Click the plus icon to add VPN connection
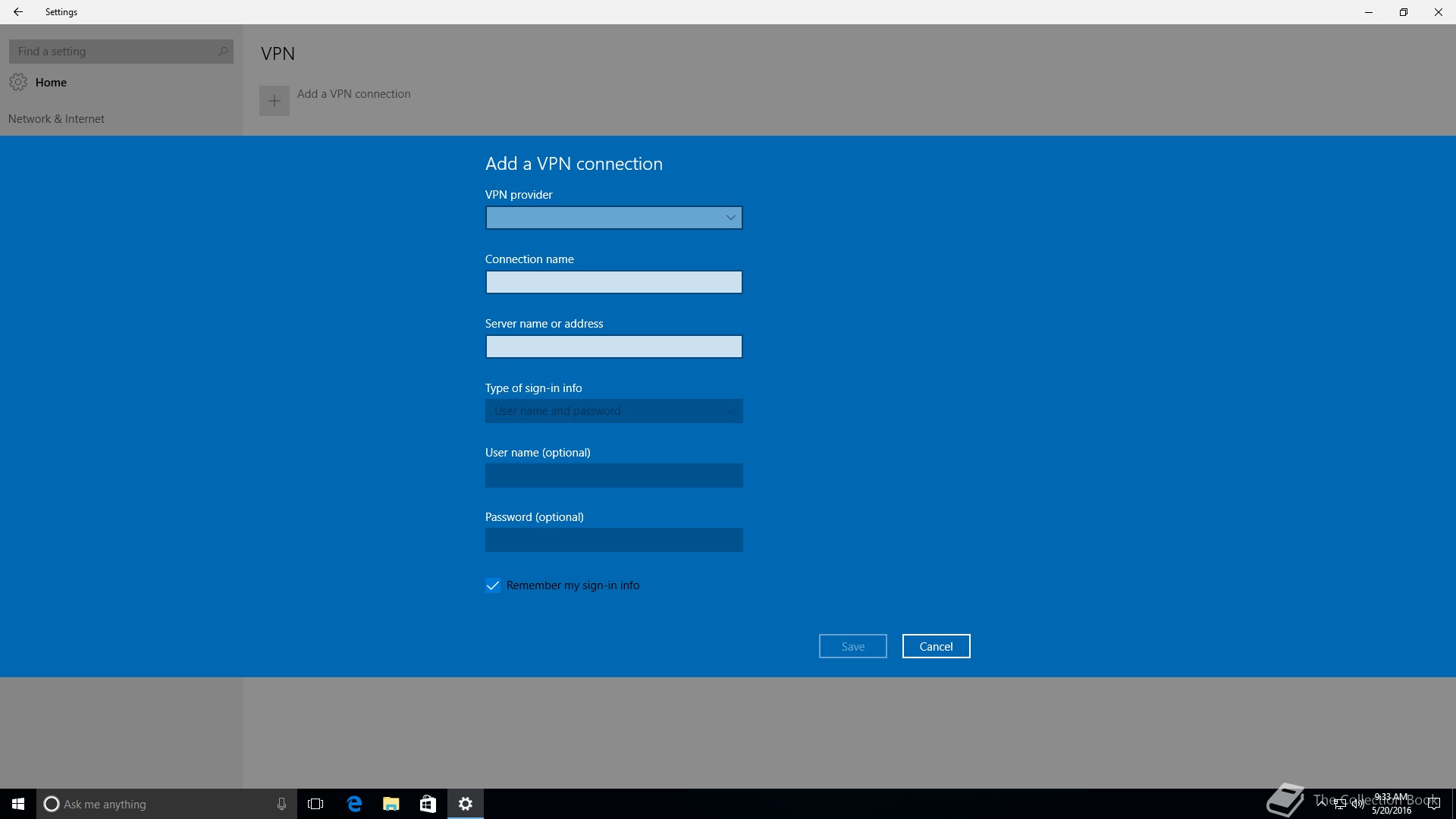This screenshot has height=819, width=1456. pos(275,101)
